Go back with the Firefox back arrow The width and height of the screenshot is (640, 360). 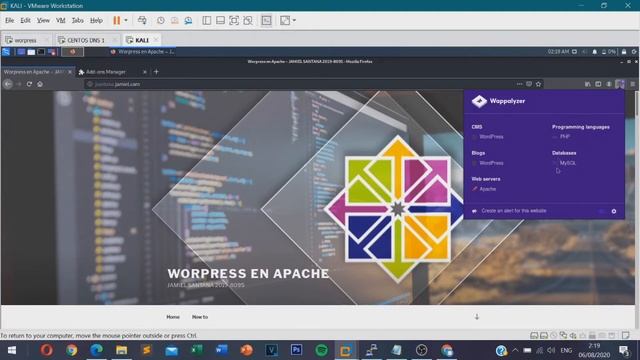click(x=8, y=84)
